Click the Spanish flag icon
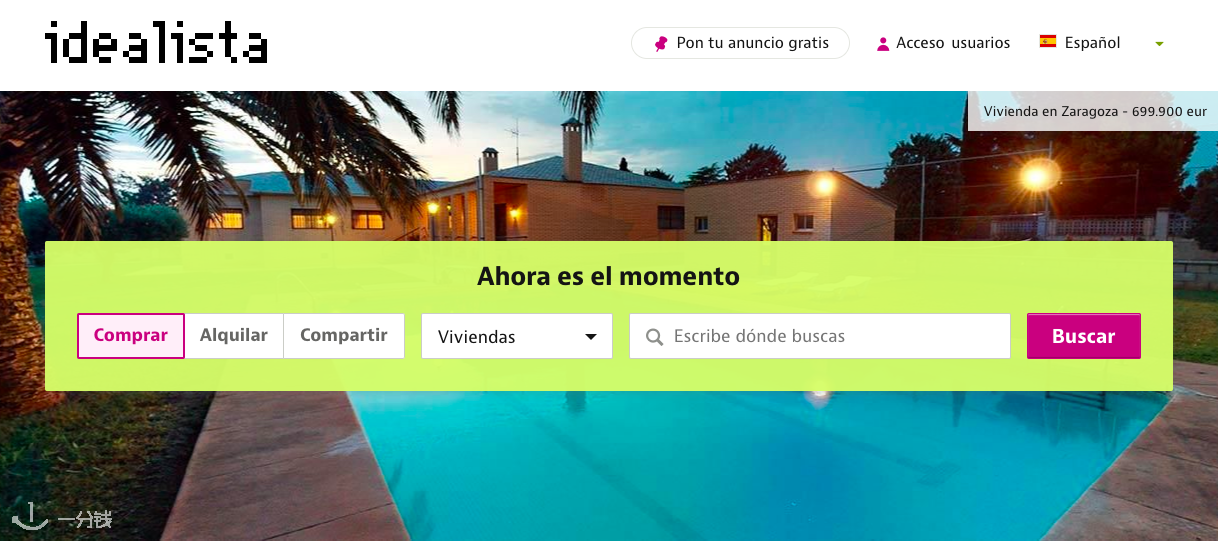 click(x=1048, y=42)
